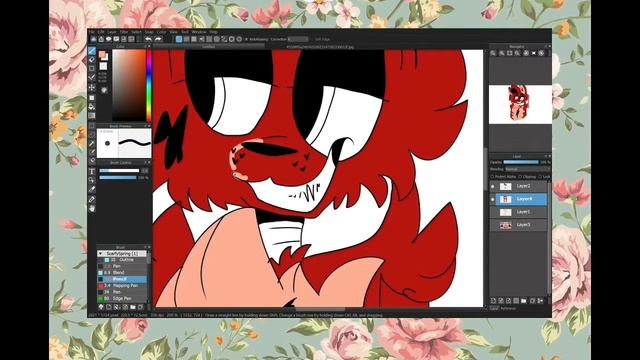This screenshot has width=640, height=360.
Task: Select the Bucket fill tool
Action: click(x=92, y=107)
